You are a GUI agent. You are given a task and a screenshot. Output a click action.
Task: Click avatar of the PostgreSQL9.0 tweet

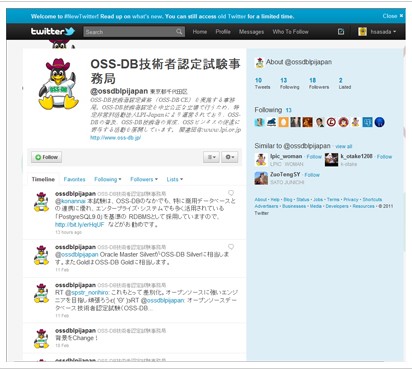click(41, 202)
